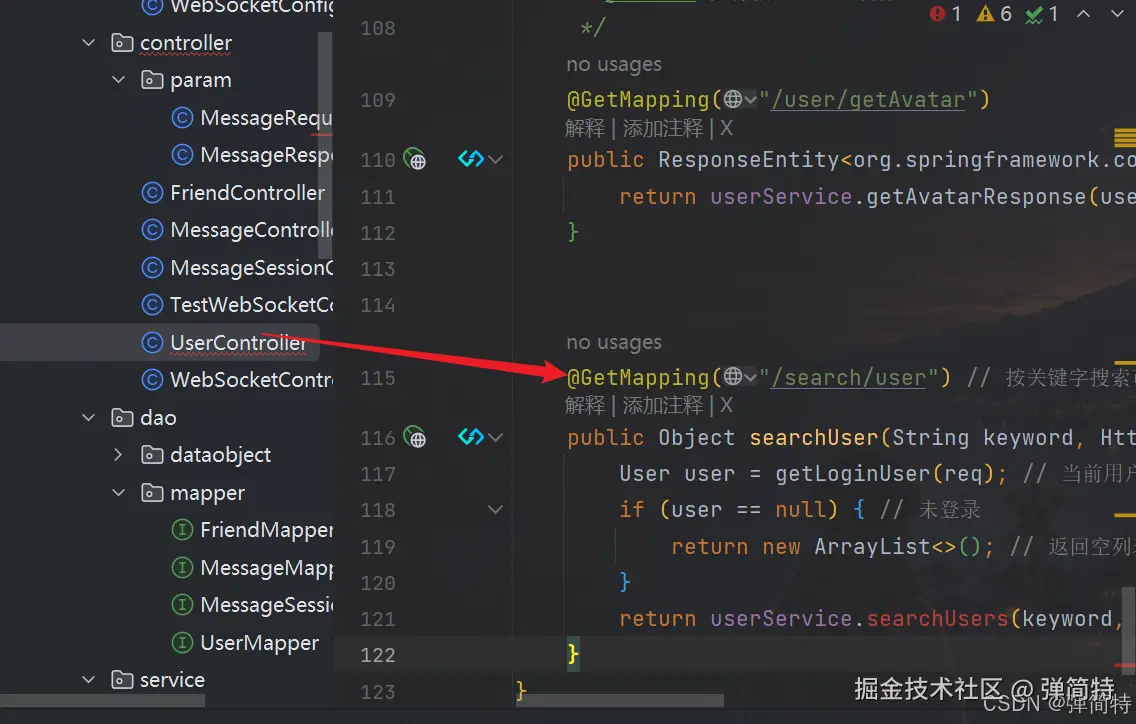Open AI assistant dropdown on line 110

pos(496,159)
